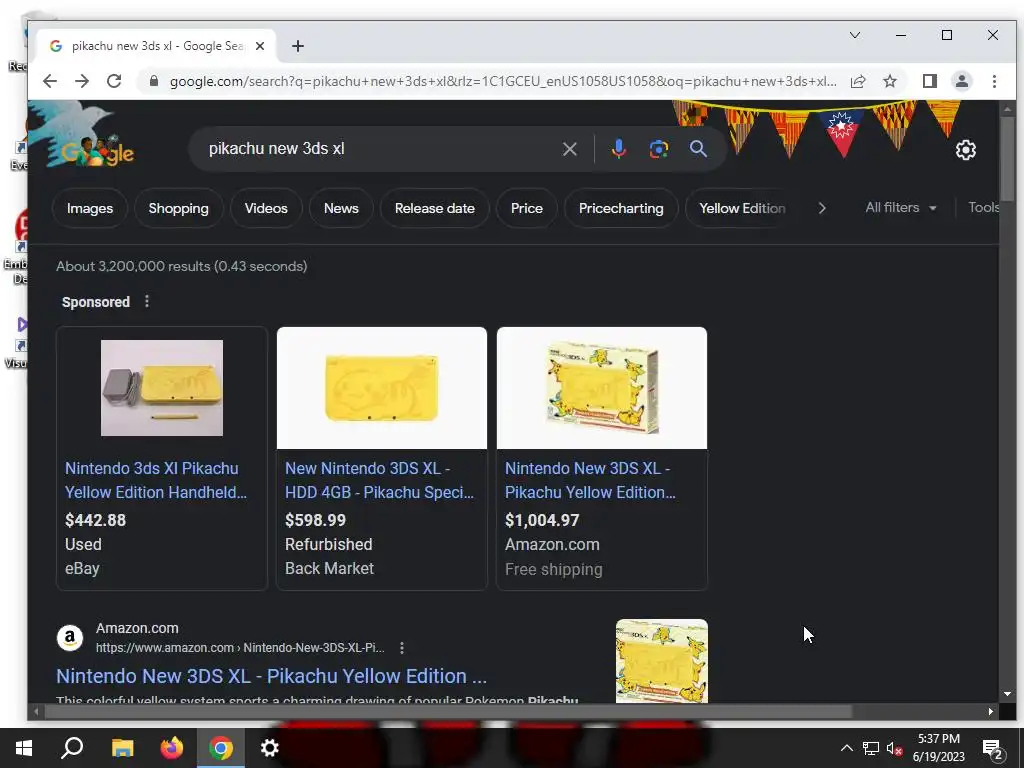This screenshot has height=768, width=1024.
Task: Open Settings gear on the taskbar
Action: tap(270, 748)
